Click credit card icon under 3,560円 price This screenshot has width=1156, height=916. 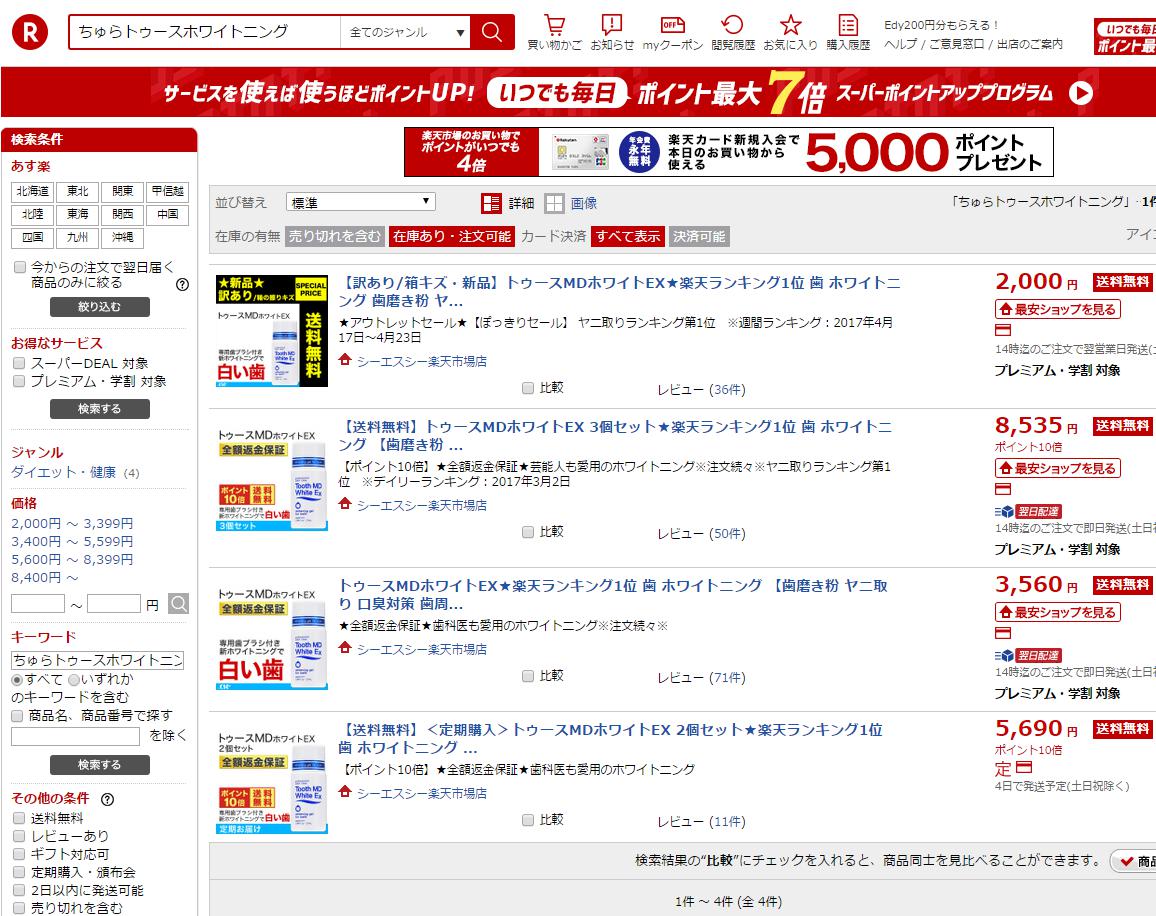coord(1003,633)
